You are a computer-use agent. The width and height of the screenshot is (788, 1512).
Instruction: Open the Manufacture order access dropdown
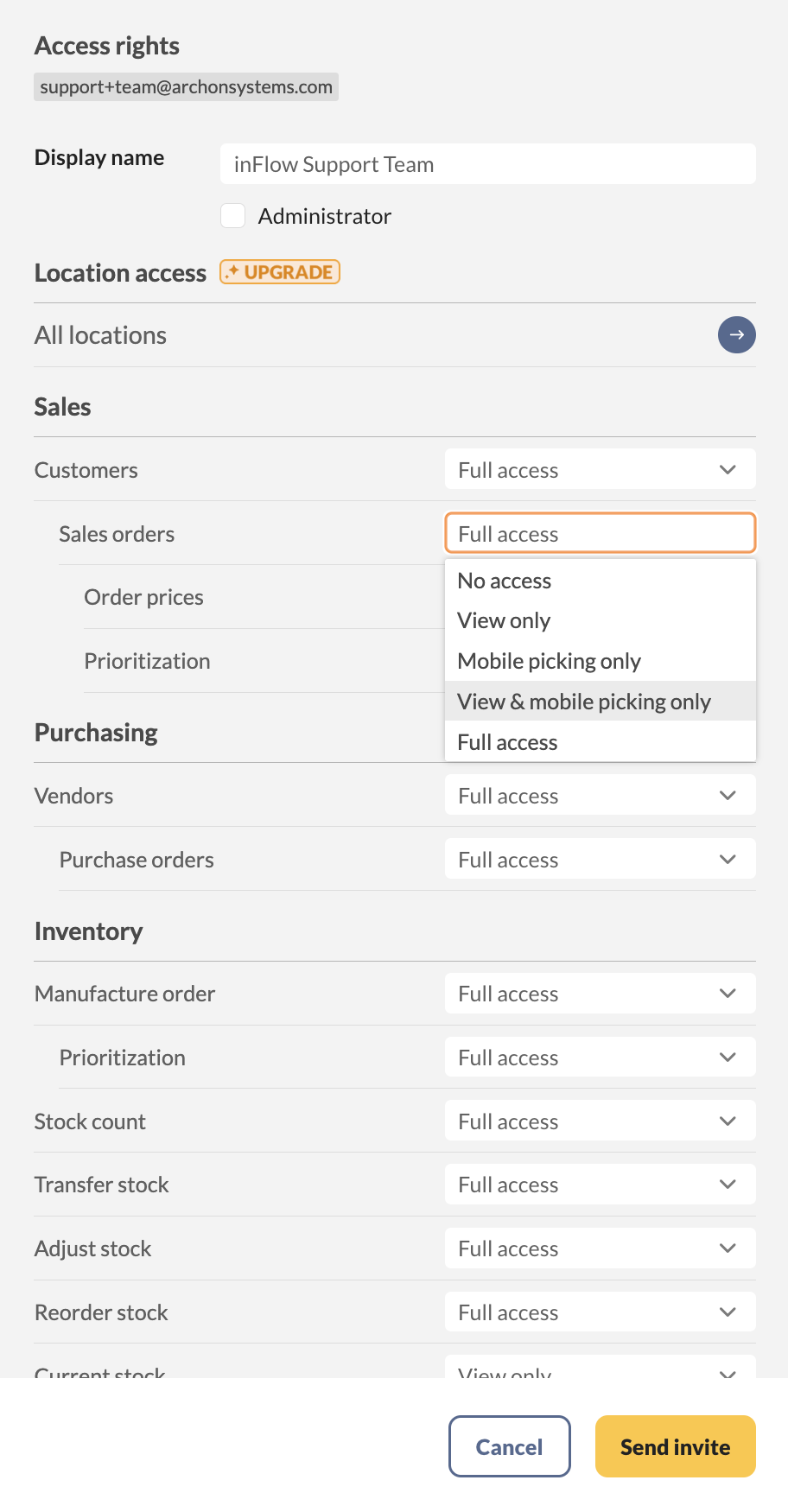600,994
